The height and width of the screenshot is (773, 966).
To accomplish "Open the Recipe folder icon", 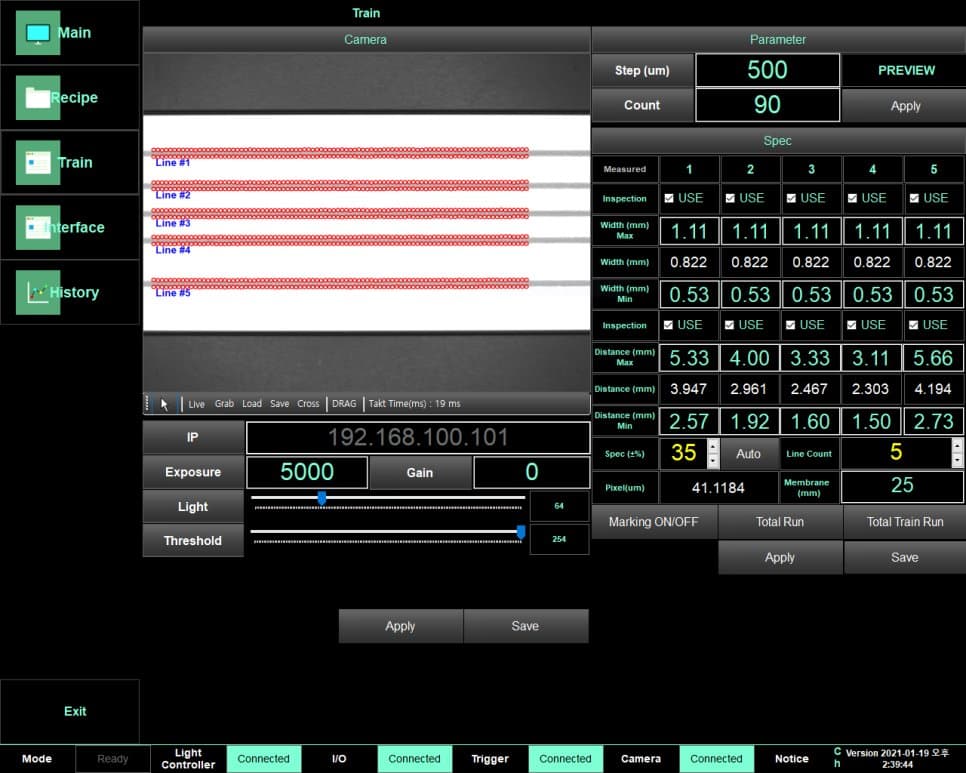I will pos(38,97).
